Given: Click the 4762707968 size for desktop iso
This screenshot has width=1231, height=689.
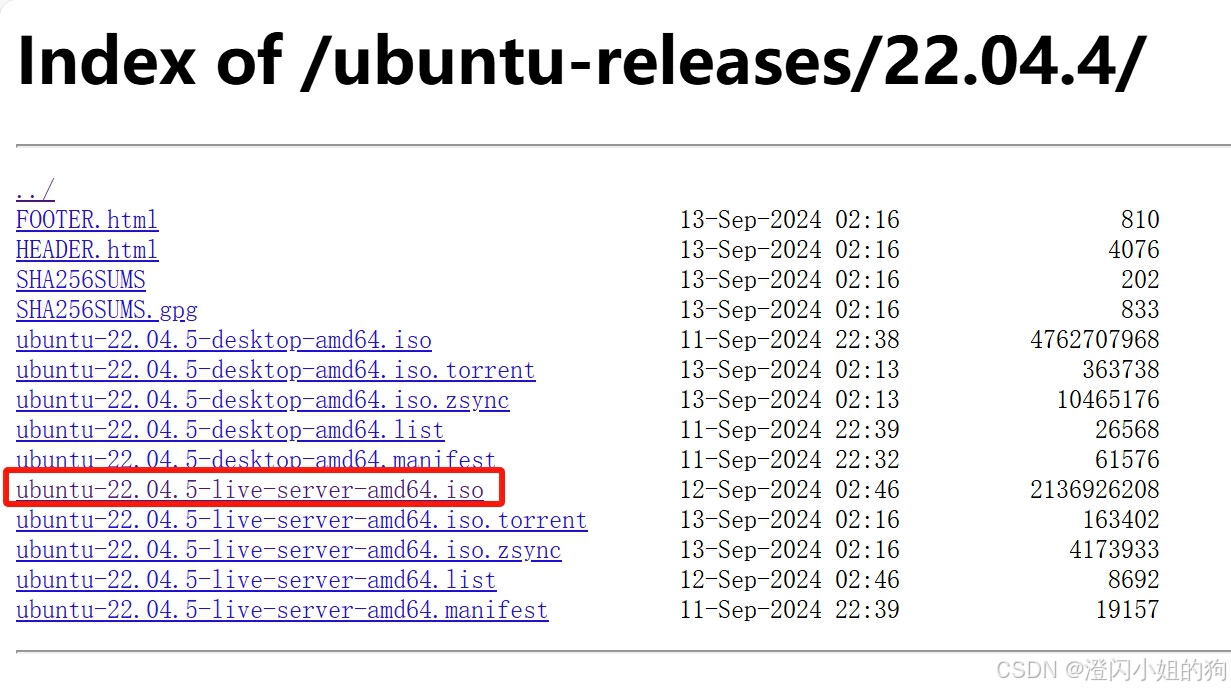Looking at the screenshot, I should (x=1094, y=340).
